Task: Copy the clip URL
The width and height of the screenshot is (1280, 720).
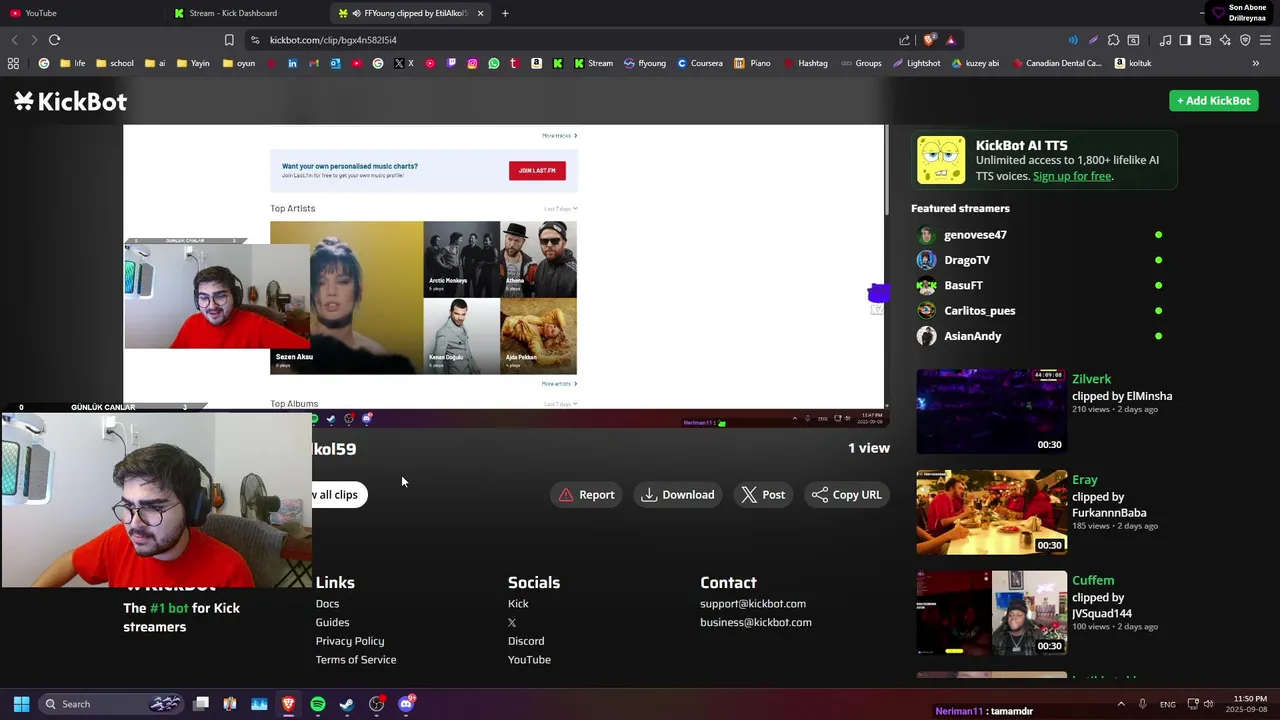Action: point(847,495)
